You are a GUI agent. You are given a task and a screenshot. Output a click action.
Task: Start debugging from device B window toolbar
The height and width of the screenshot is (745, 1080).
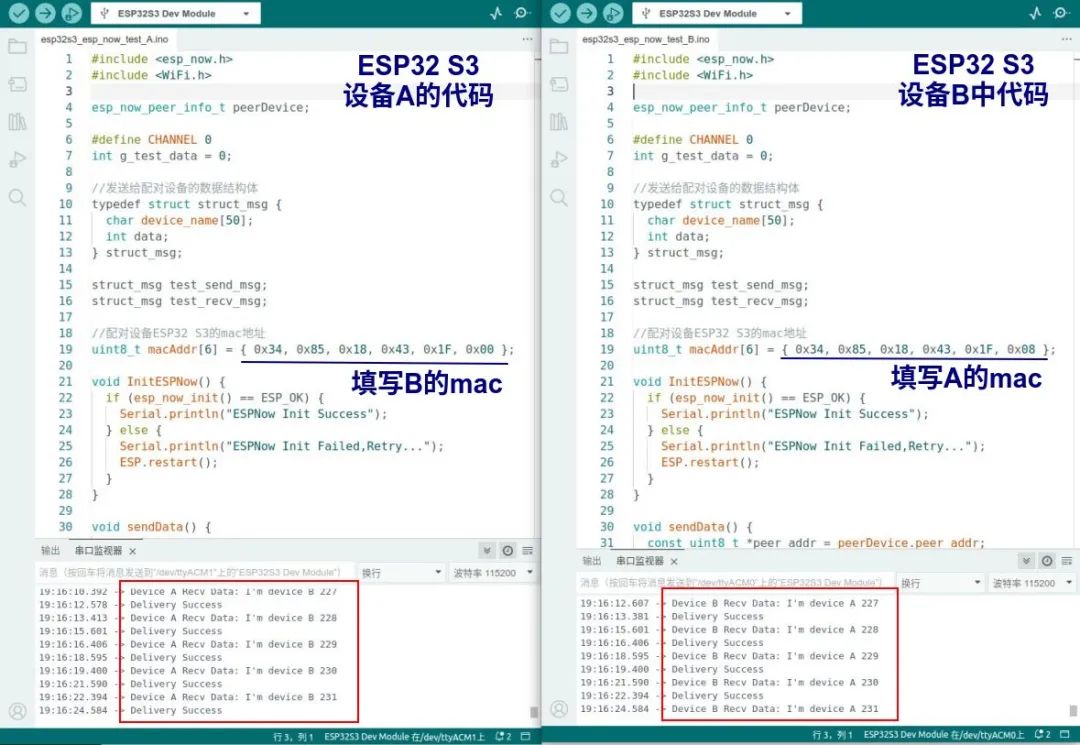[613, 13]
